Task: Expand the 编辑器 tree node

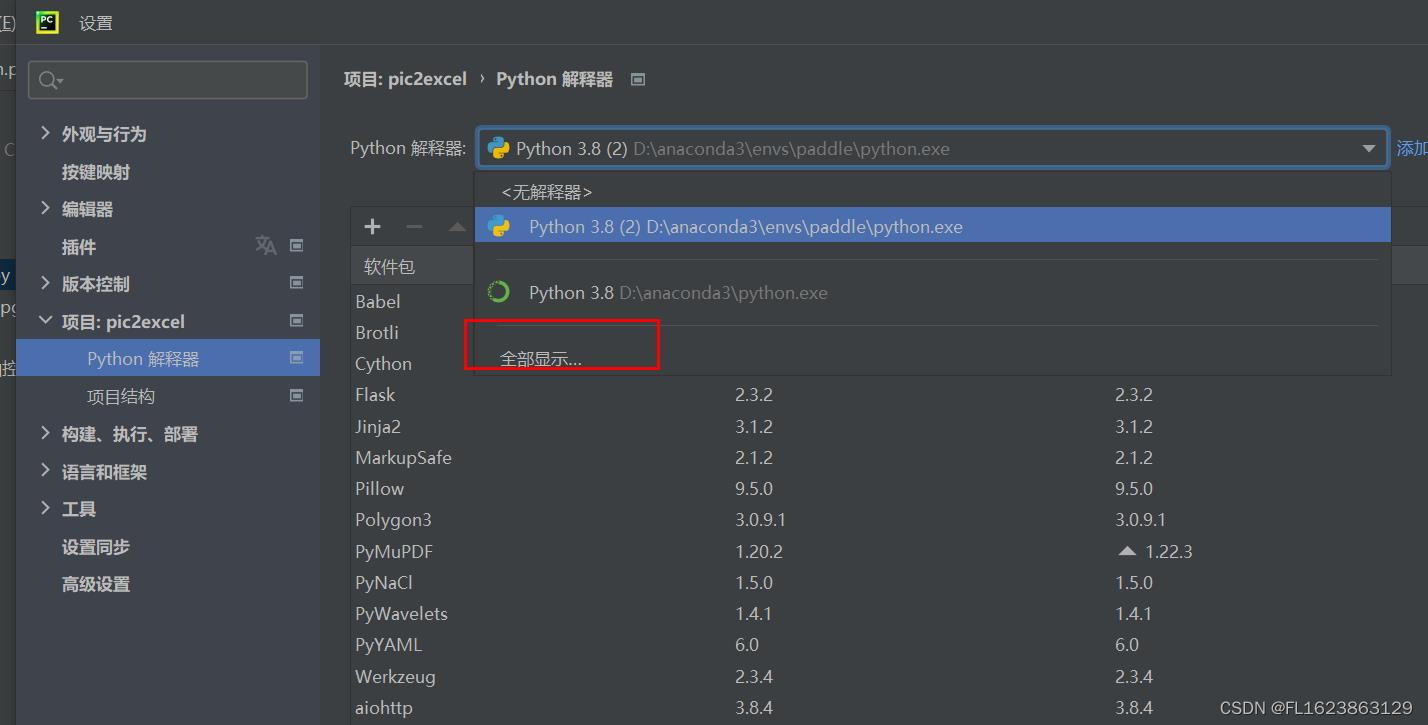Action: [45, 208]
